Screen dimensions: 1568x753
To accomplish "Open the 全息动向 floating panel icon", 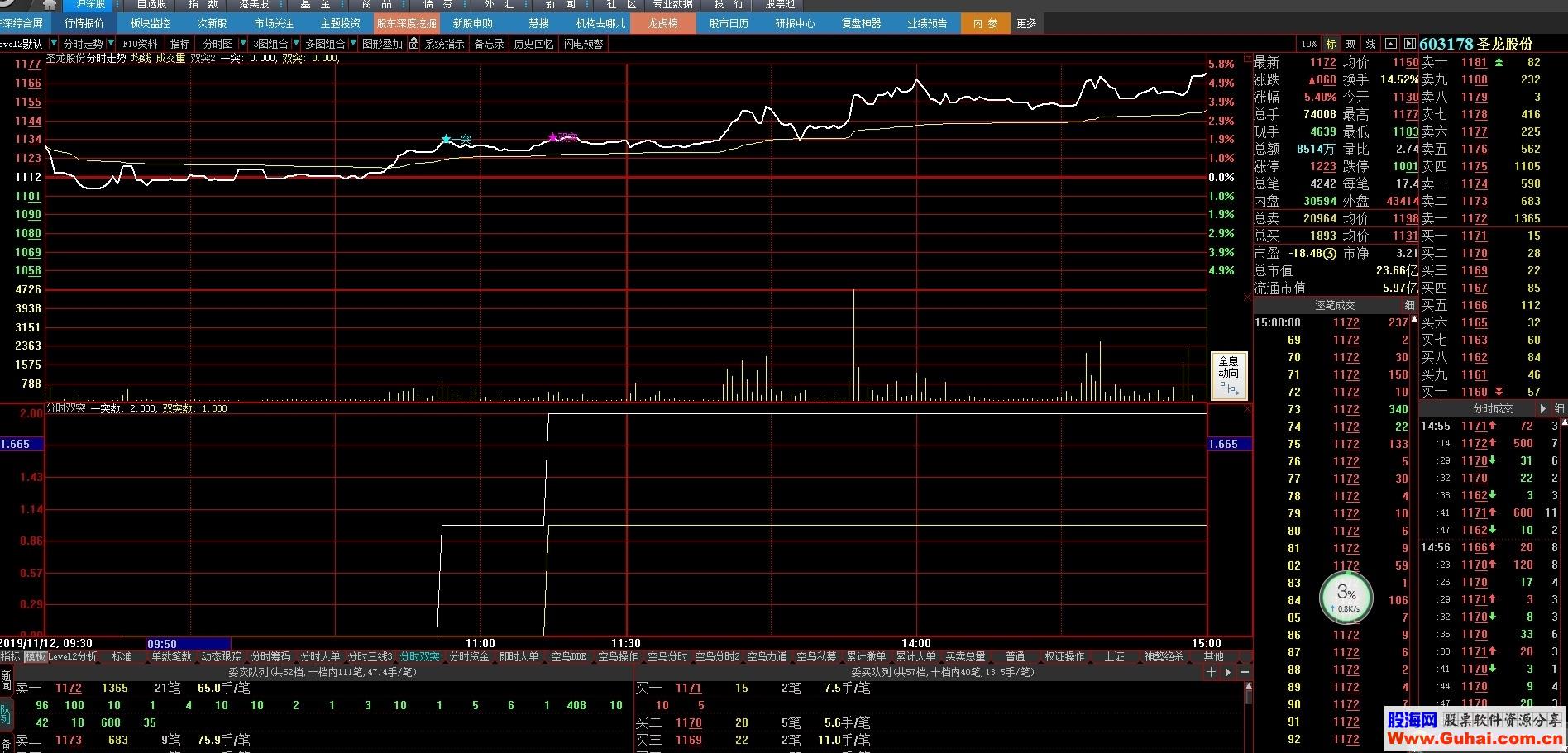I will click(1228, 375).
